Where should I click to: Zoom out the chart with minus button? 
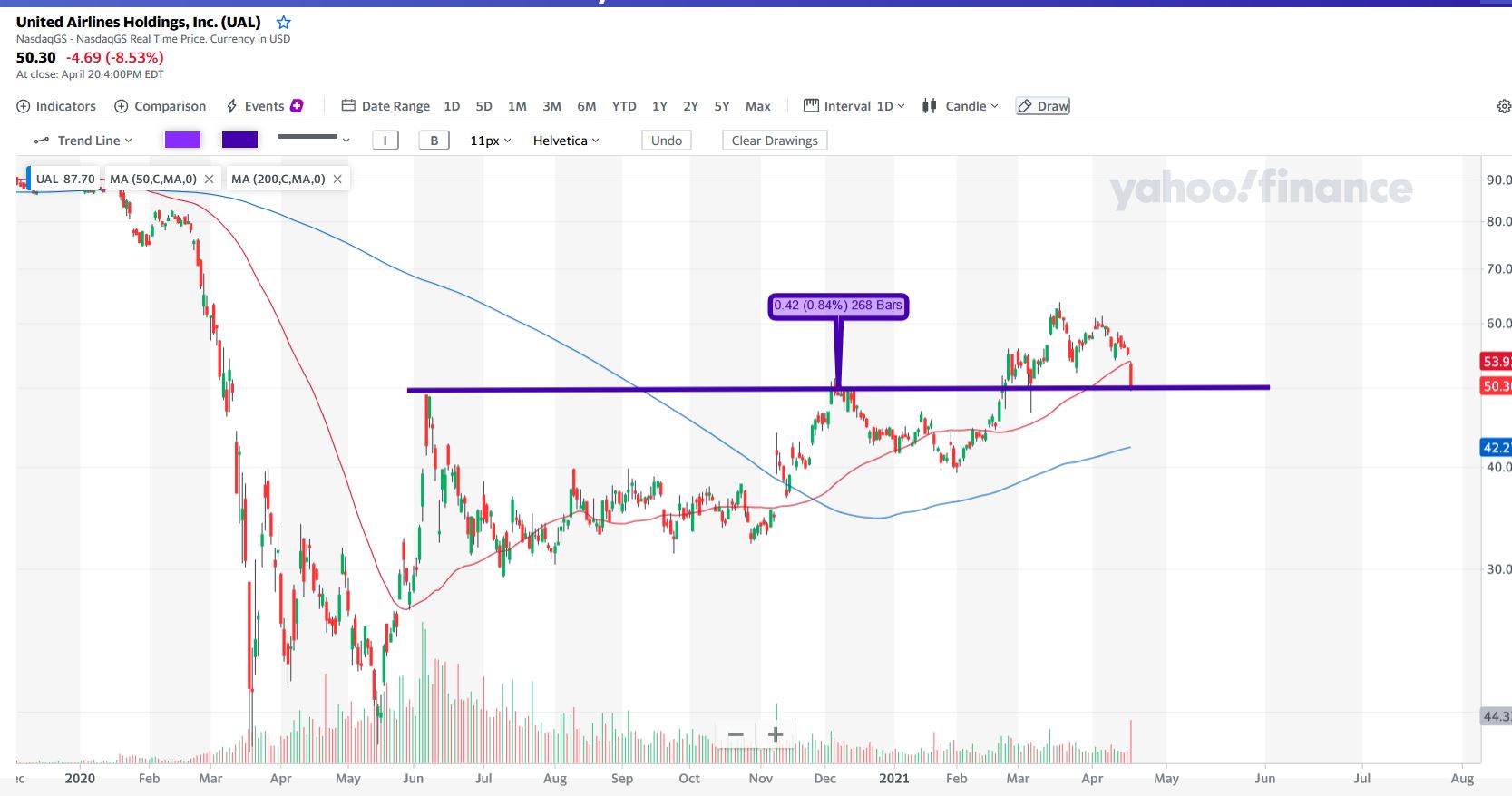coord(736,734)
